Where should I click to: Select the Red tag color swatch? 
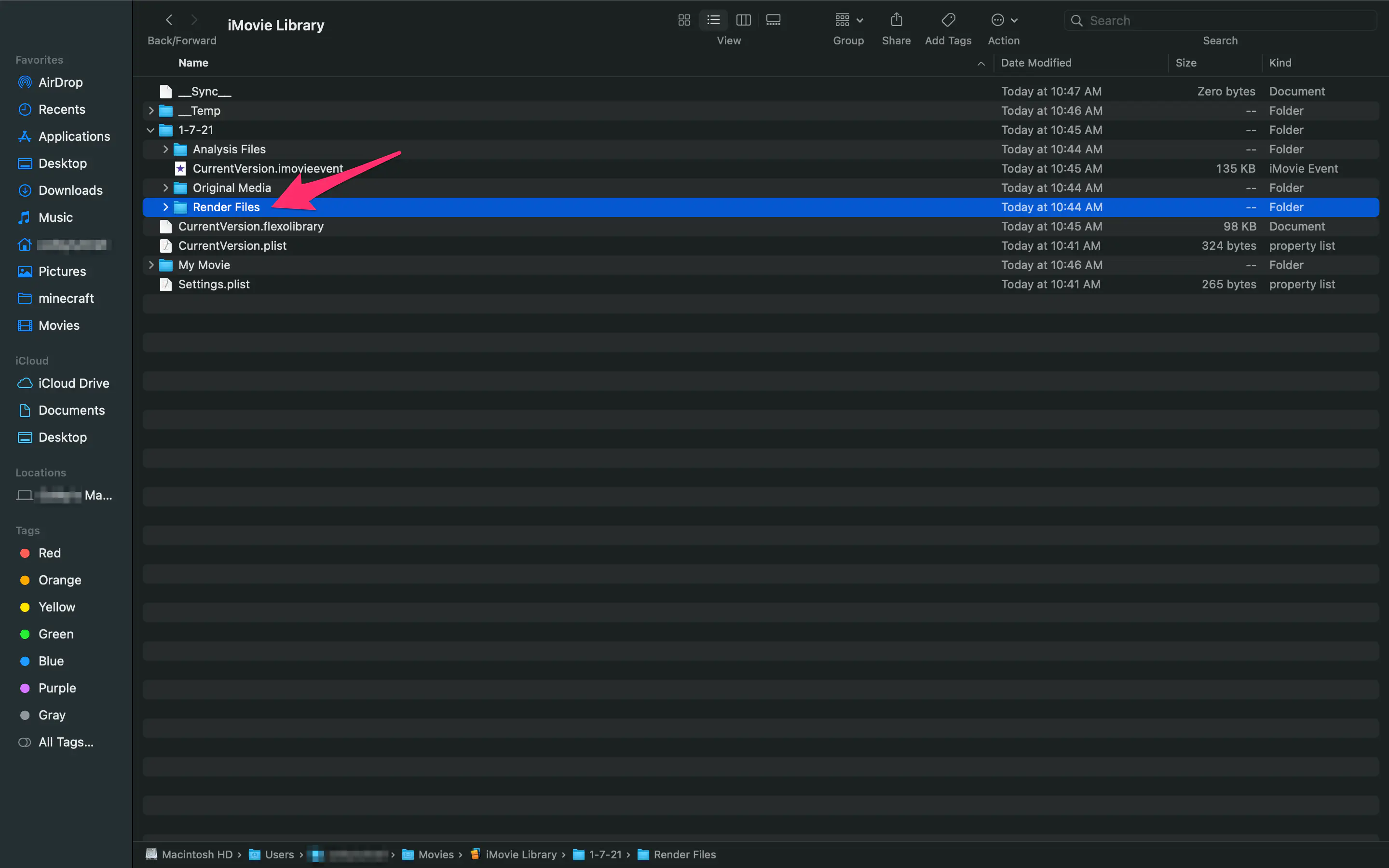point(24,552)
